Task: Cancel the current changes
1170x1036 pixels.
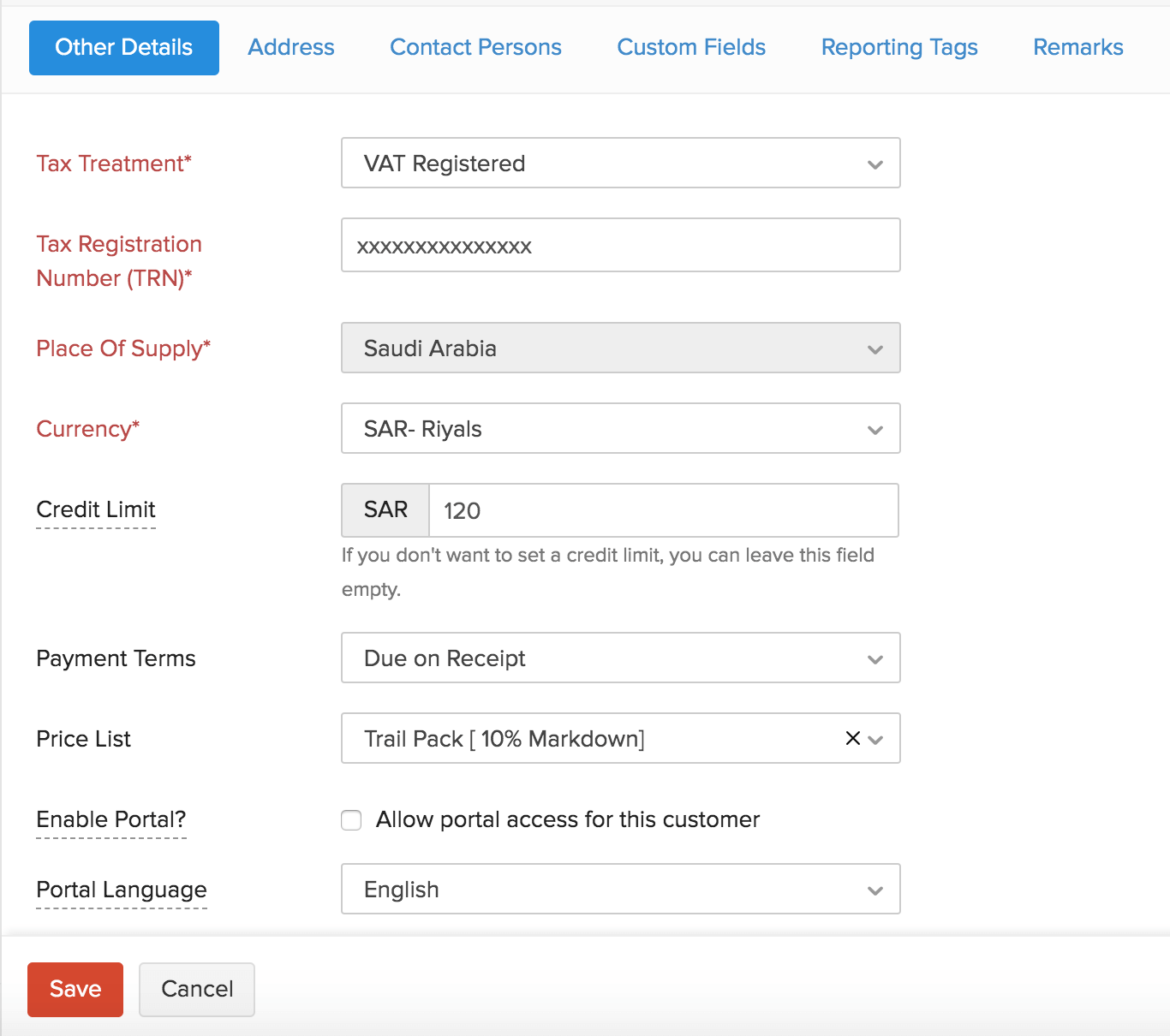Action: point(196,989)
